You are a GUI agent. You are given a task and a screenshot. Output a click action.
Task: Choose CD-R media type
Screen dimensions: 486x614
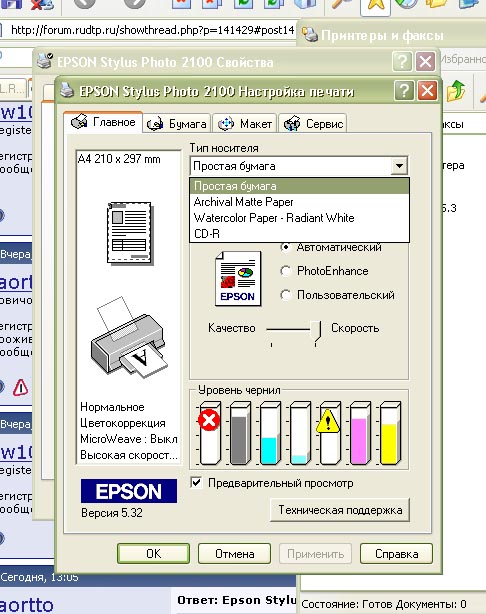pos(300,234)
